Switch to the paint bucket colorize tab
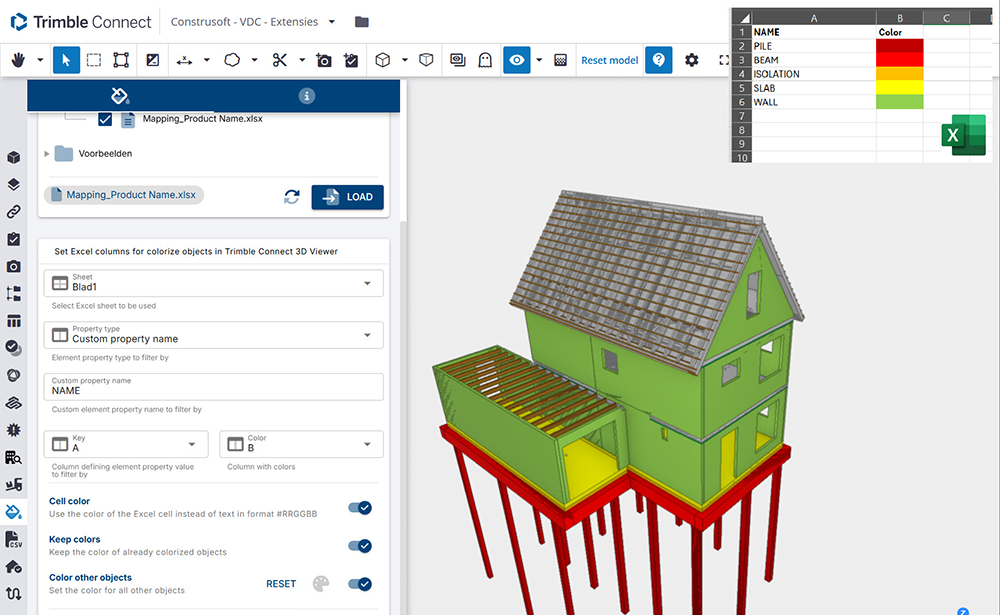Image resolution: width=1000 pixels, height=615 pixels. click(x=120, y=96)
